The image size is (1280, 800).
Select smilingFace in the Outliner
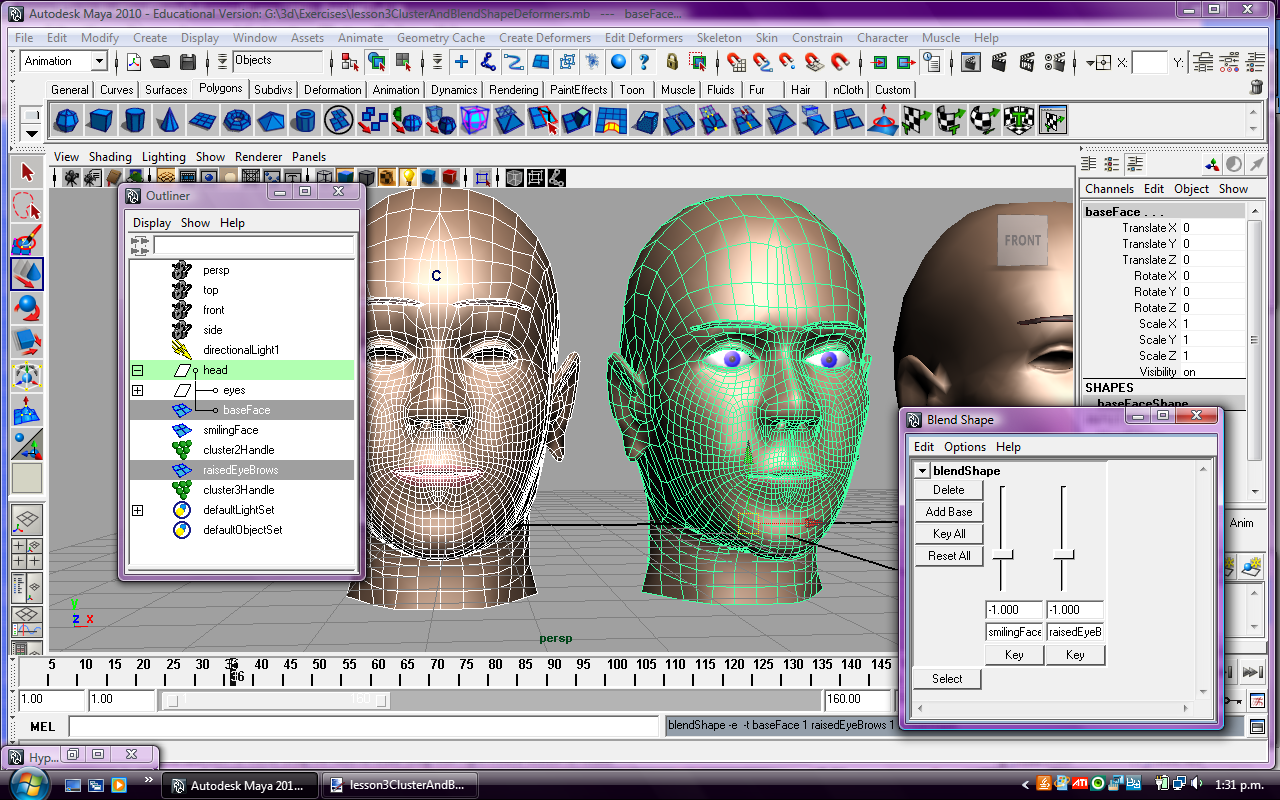pos(233,430)
